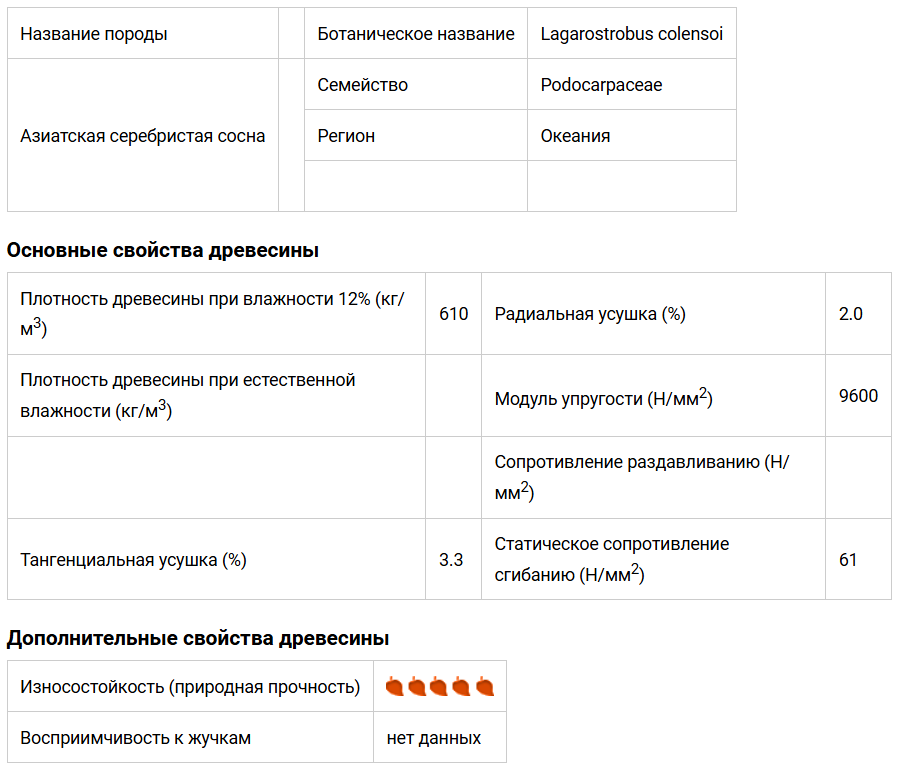The height and width of the screenshot is (773, 899).
Task: Click the Podocarpaceae family value
Action: tap(601, 85)
